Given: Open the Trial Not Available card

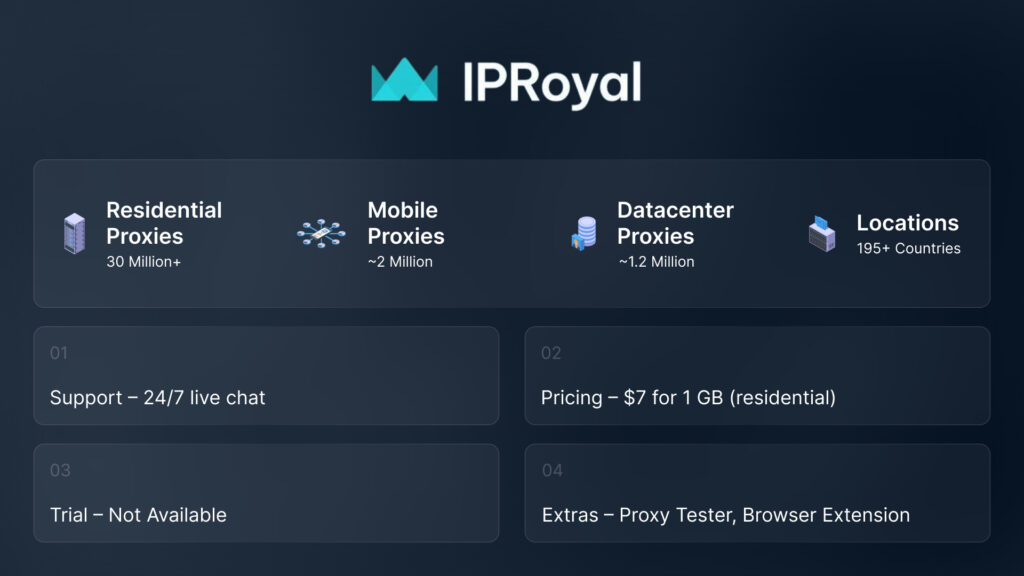Looking at the screenshot, I should pyautogui.click(x=266, y=493).
